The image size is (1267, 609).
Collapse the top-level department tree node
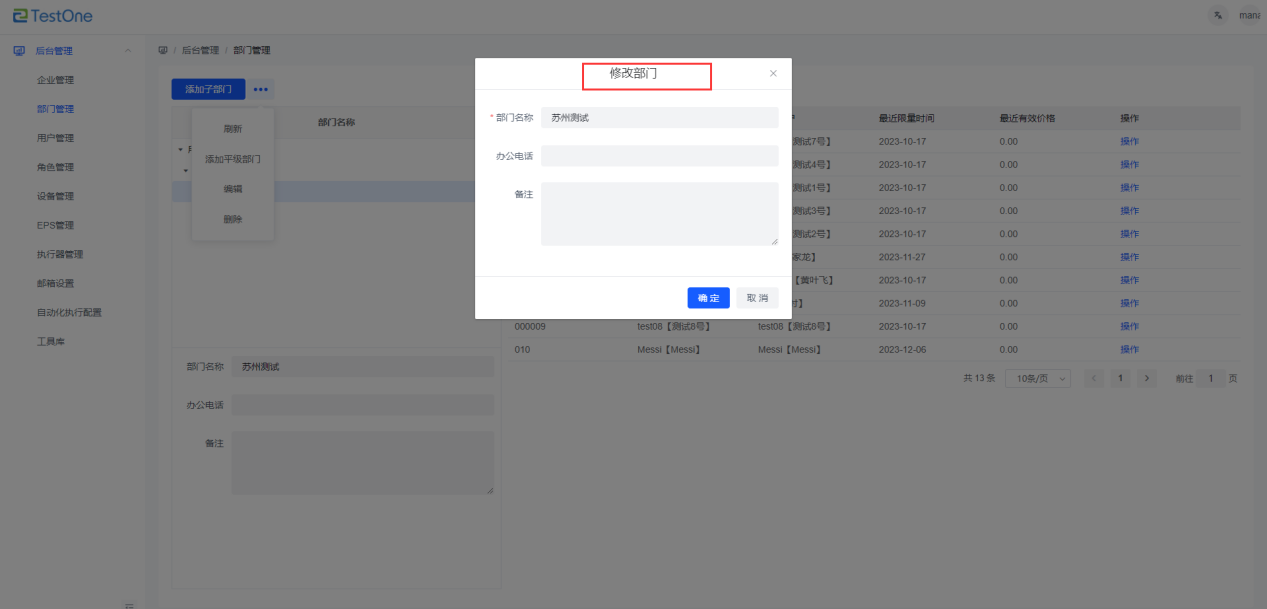pos(180,149)
